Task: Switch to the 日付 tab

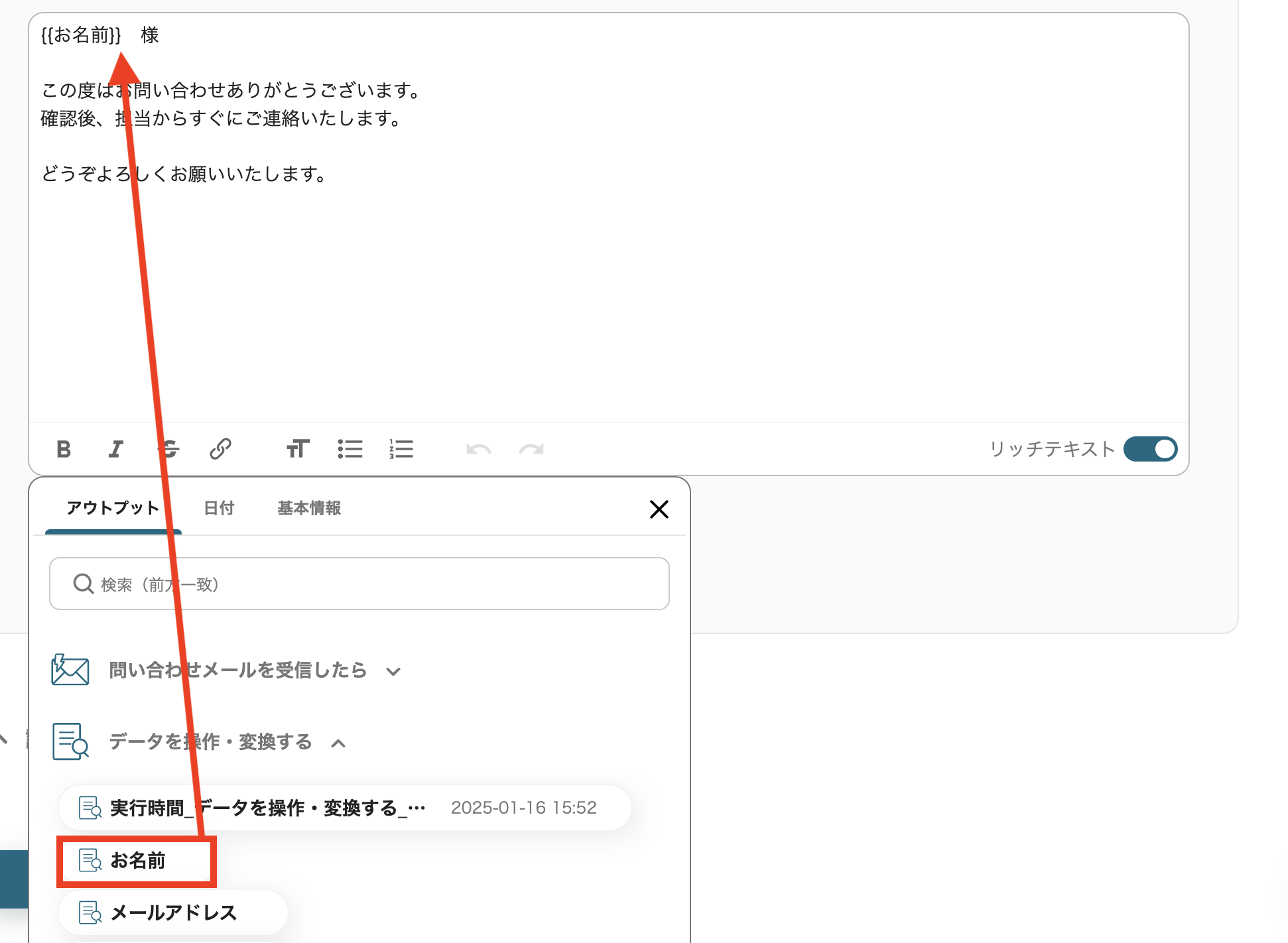Action: point(219,508)
